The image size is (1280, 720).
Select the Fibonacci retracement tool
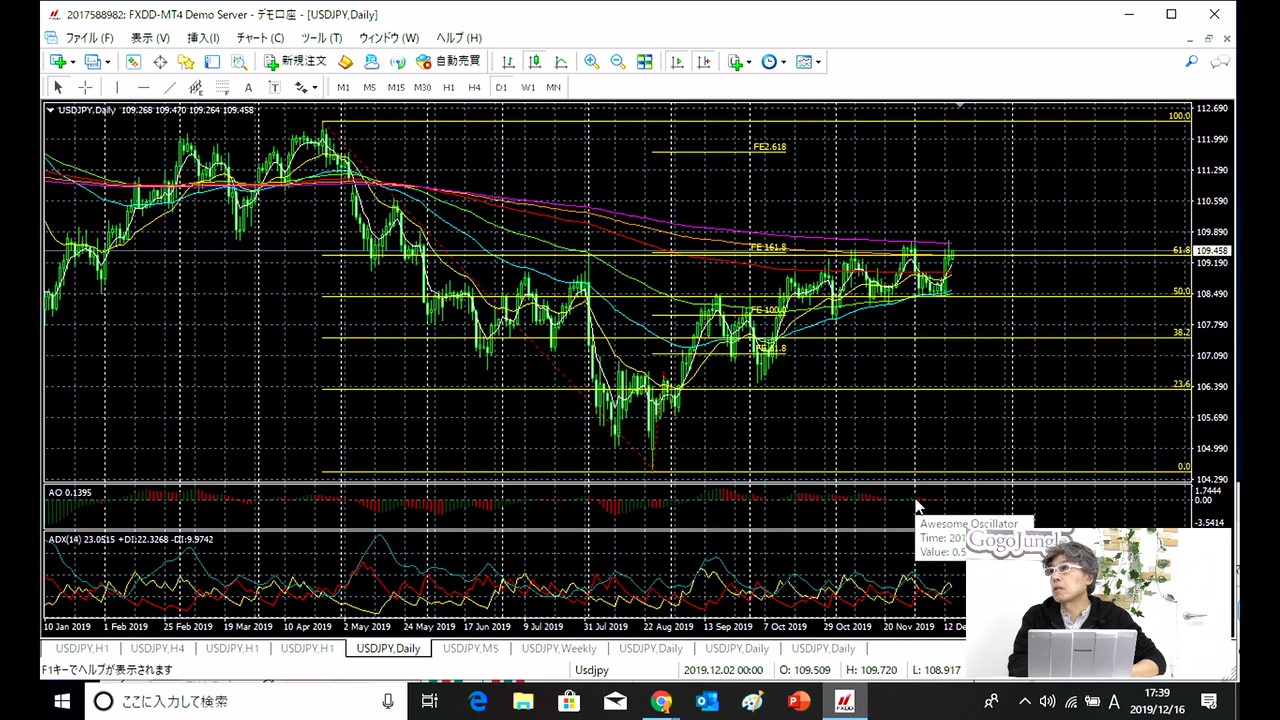click(x=222, y=87)
